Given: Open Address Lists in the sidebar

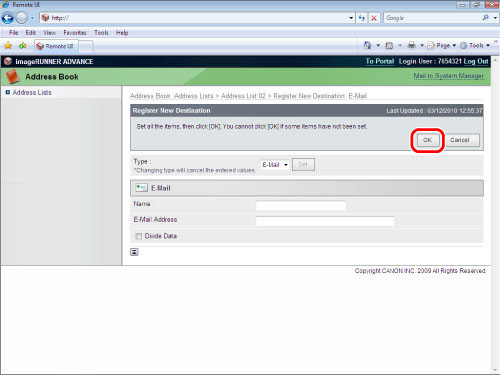Looking at the screenshot, I should tap(32, 92).
